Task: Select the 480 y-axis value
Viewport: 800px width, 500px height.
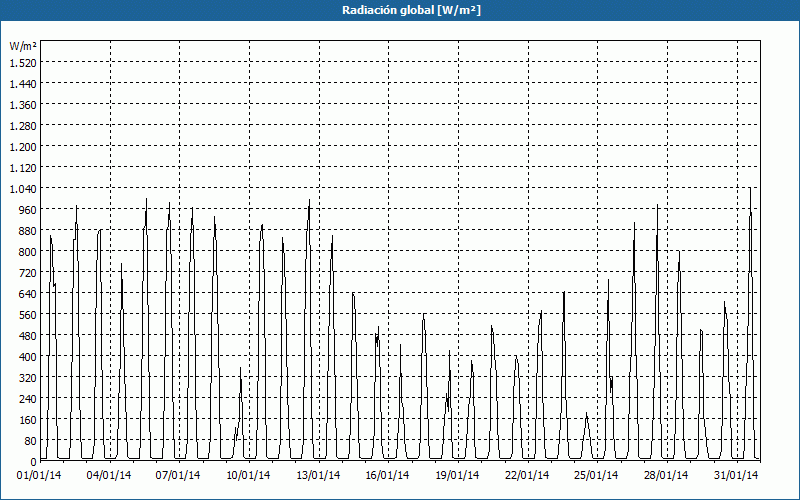Action: (x=28, y=336)
